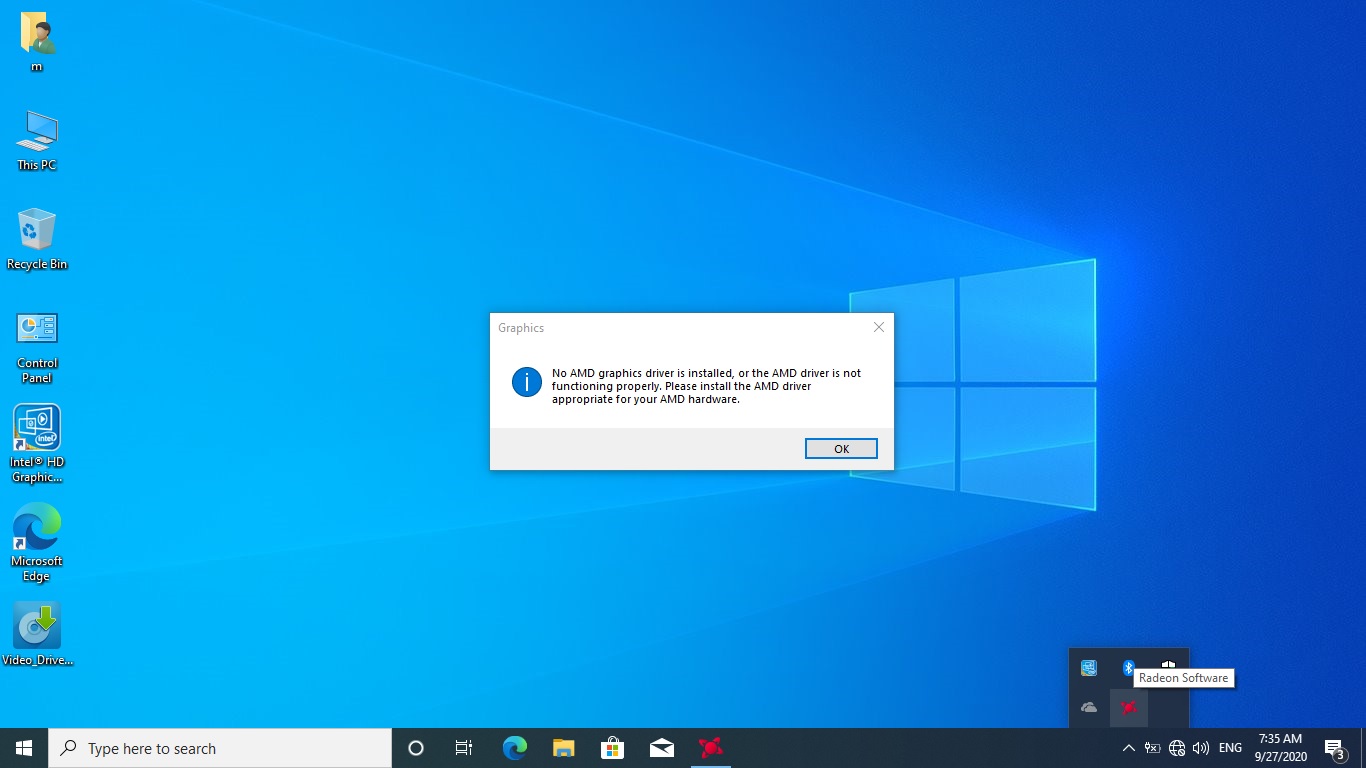Click the Intel graphics icon in tray overflow

coord(1089,668)
